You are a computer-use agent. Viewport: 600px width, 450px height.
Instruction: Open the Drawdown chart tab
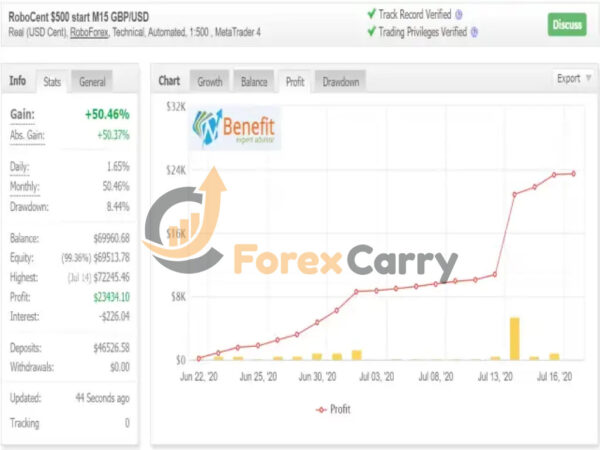point(340,81)
